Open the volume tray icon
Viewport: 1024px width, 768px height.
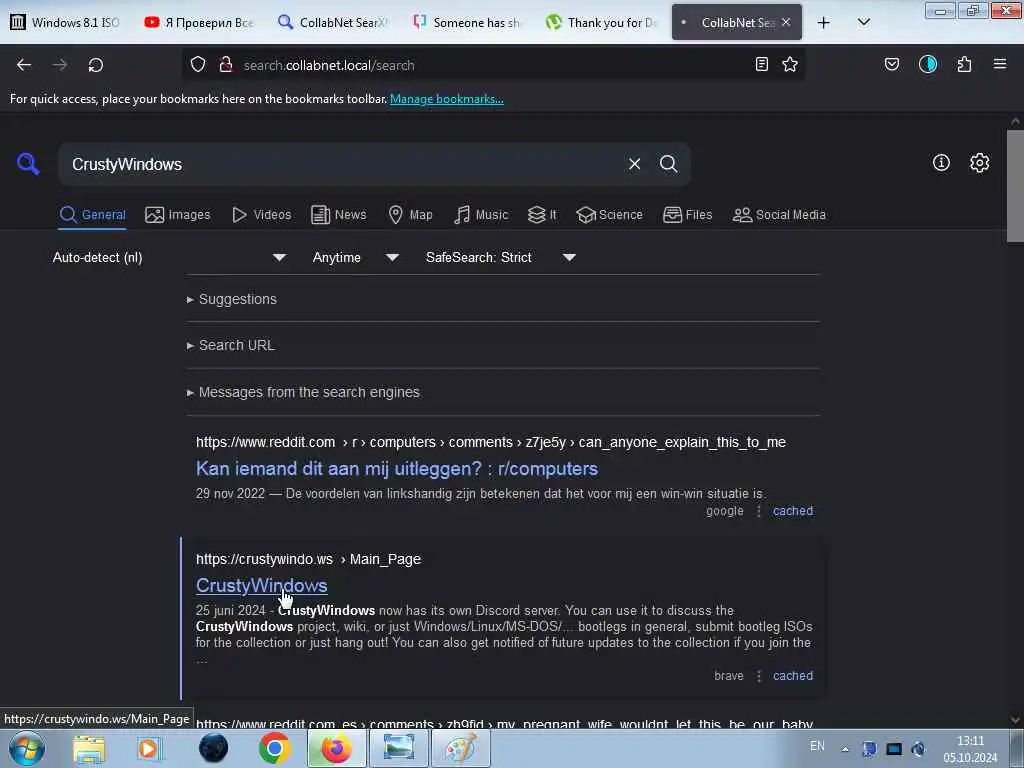[x=918, y=748]
